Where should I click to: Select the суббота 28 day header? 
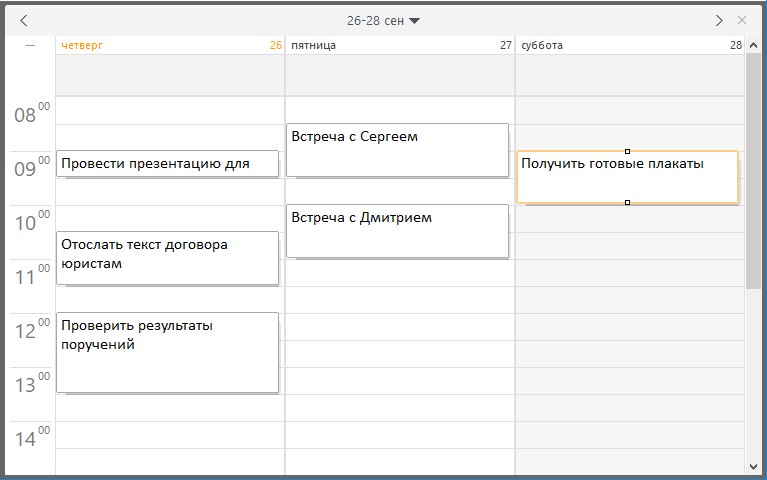coord(630,46)
